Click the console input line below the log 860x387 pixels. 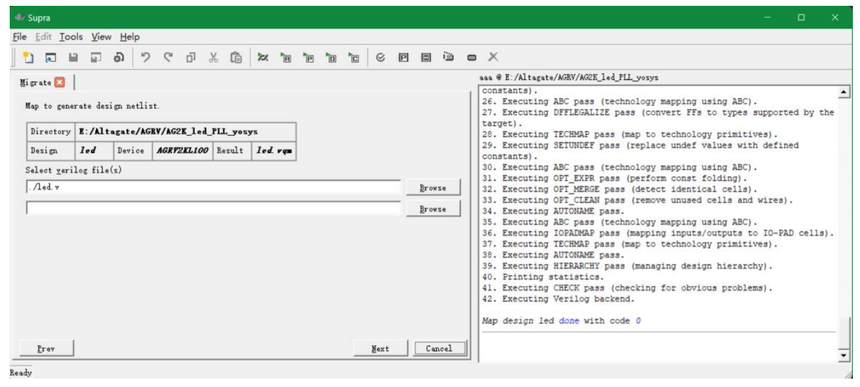coord(658,347)
